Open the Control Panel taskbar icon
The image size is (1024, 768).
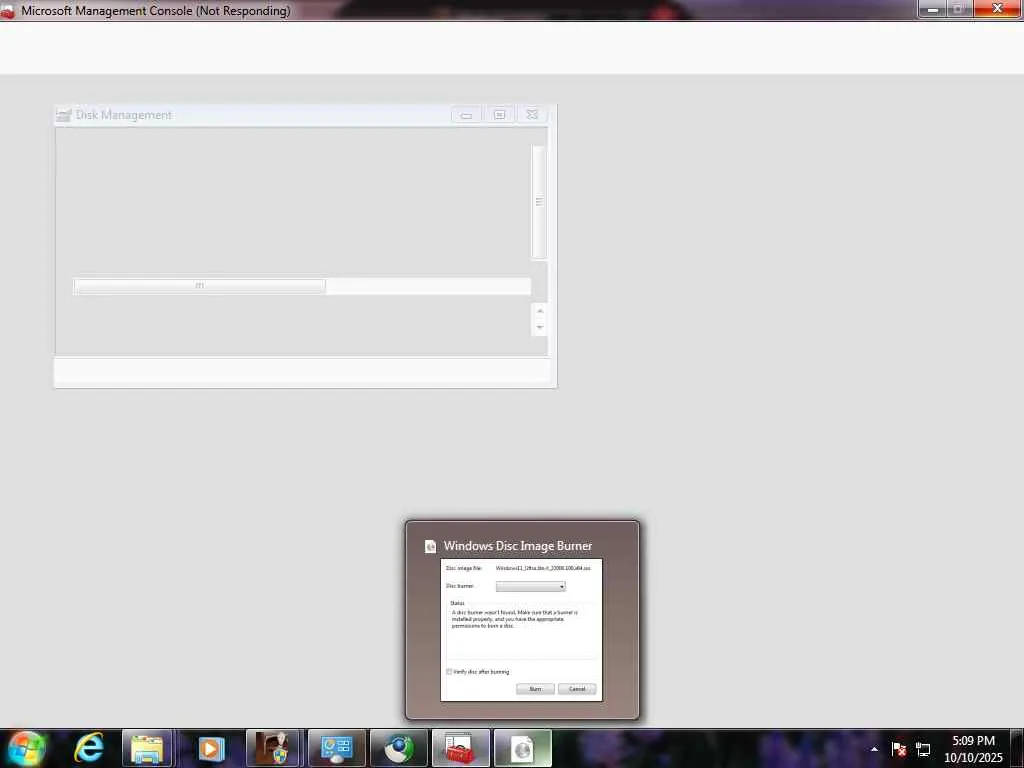(336, 748)
